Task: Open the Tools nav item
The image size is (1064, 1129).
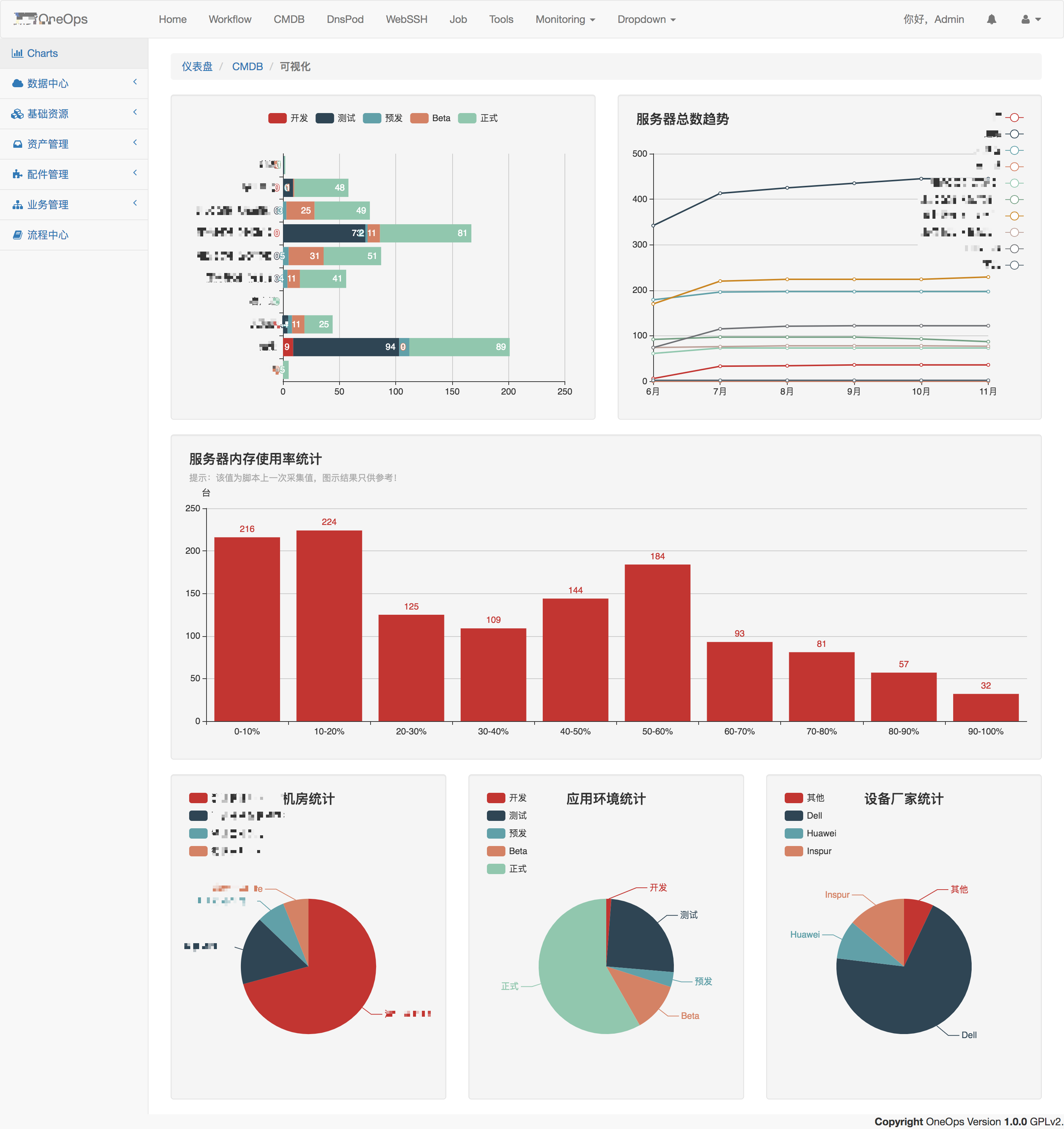Action: tap(501, 19)
